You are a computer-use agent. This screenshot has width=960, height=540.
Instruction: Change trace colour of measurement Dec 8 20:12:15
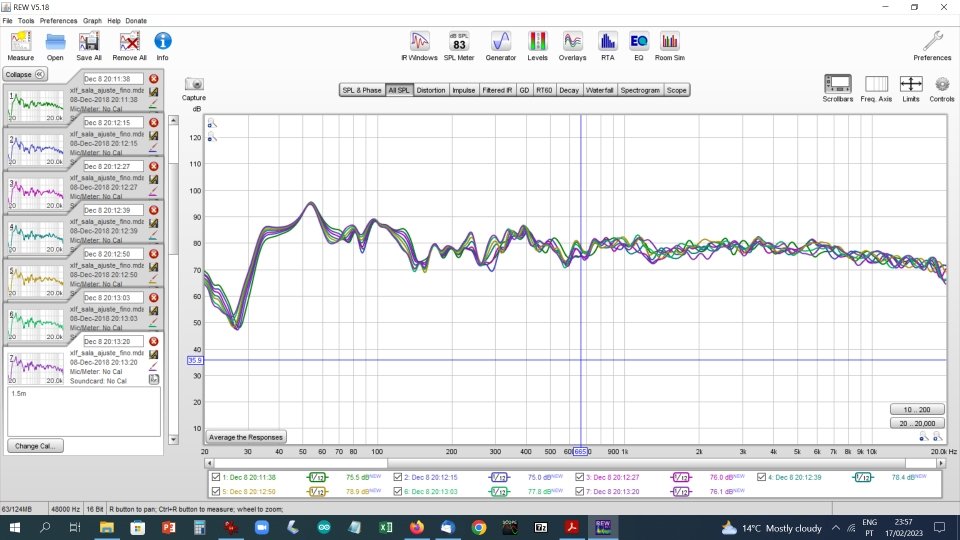pyautogui.click(x=153, y=148)
